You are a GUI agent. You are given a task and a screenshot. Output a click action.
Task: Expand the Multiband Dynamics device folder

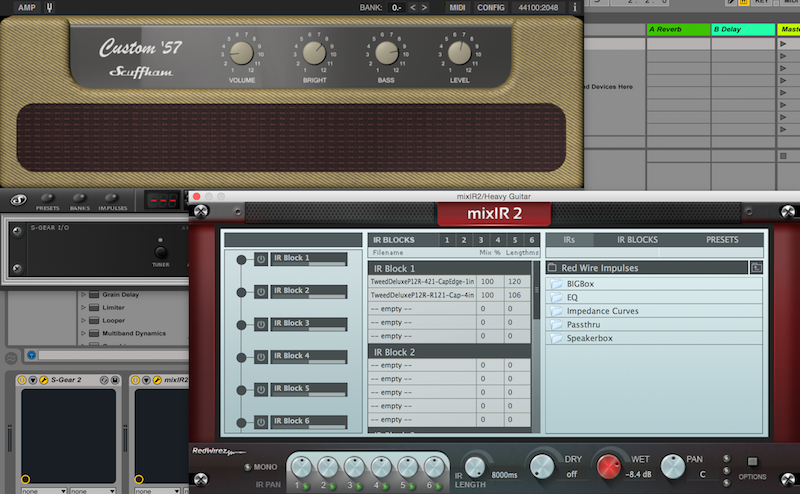84,333
